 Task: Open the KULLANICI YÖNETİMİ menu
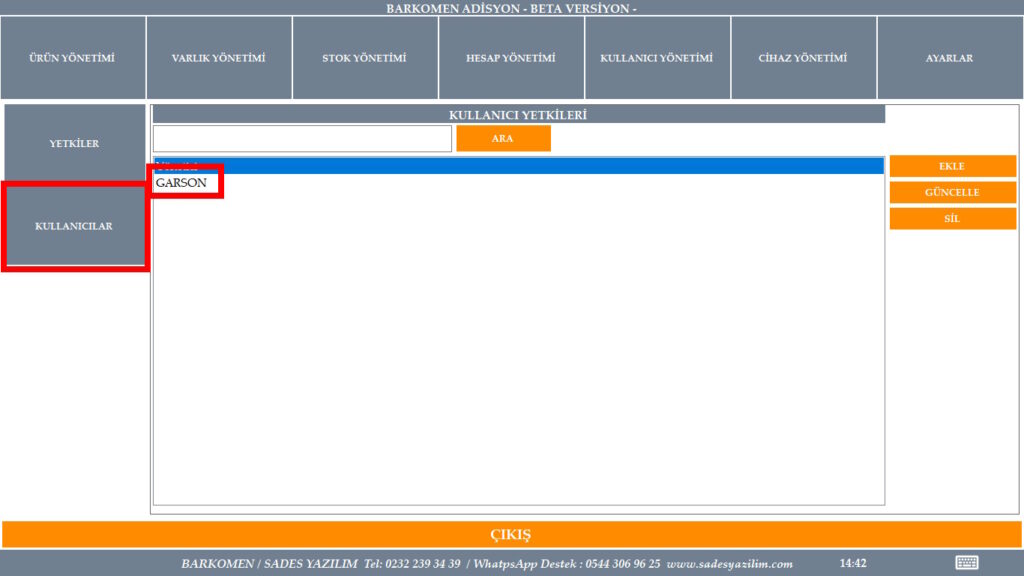(658, 58)
